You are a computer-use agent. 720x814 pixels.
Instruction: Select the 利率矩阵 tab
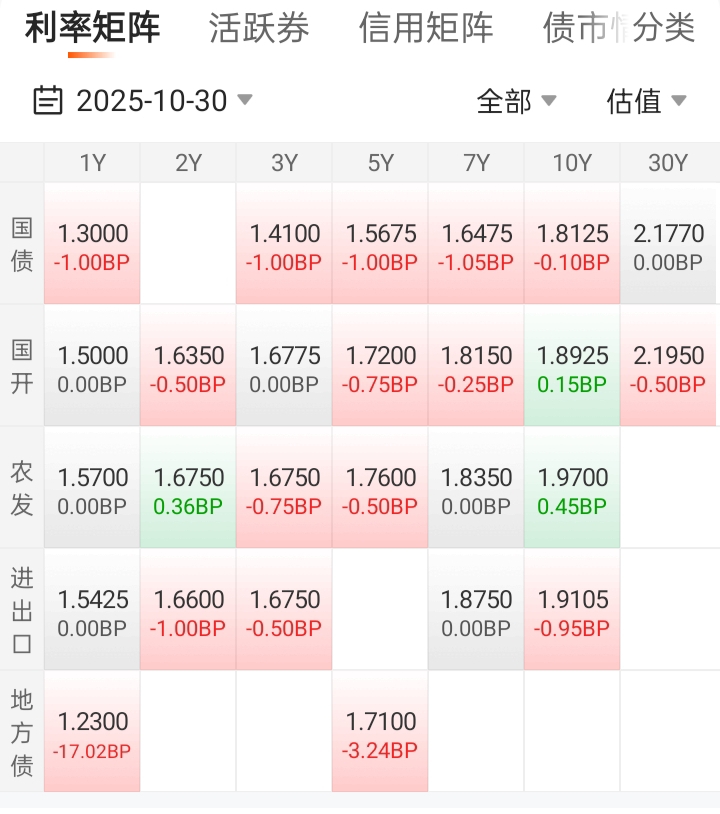tap(92, 28)
